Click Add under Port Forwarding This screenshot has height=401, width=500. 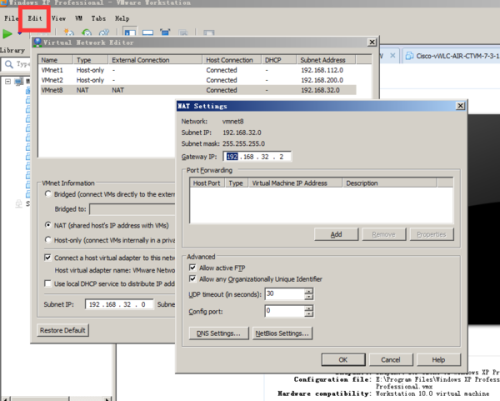pyautogui.click(x=336, y=234)
